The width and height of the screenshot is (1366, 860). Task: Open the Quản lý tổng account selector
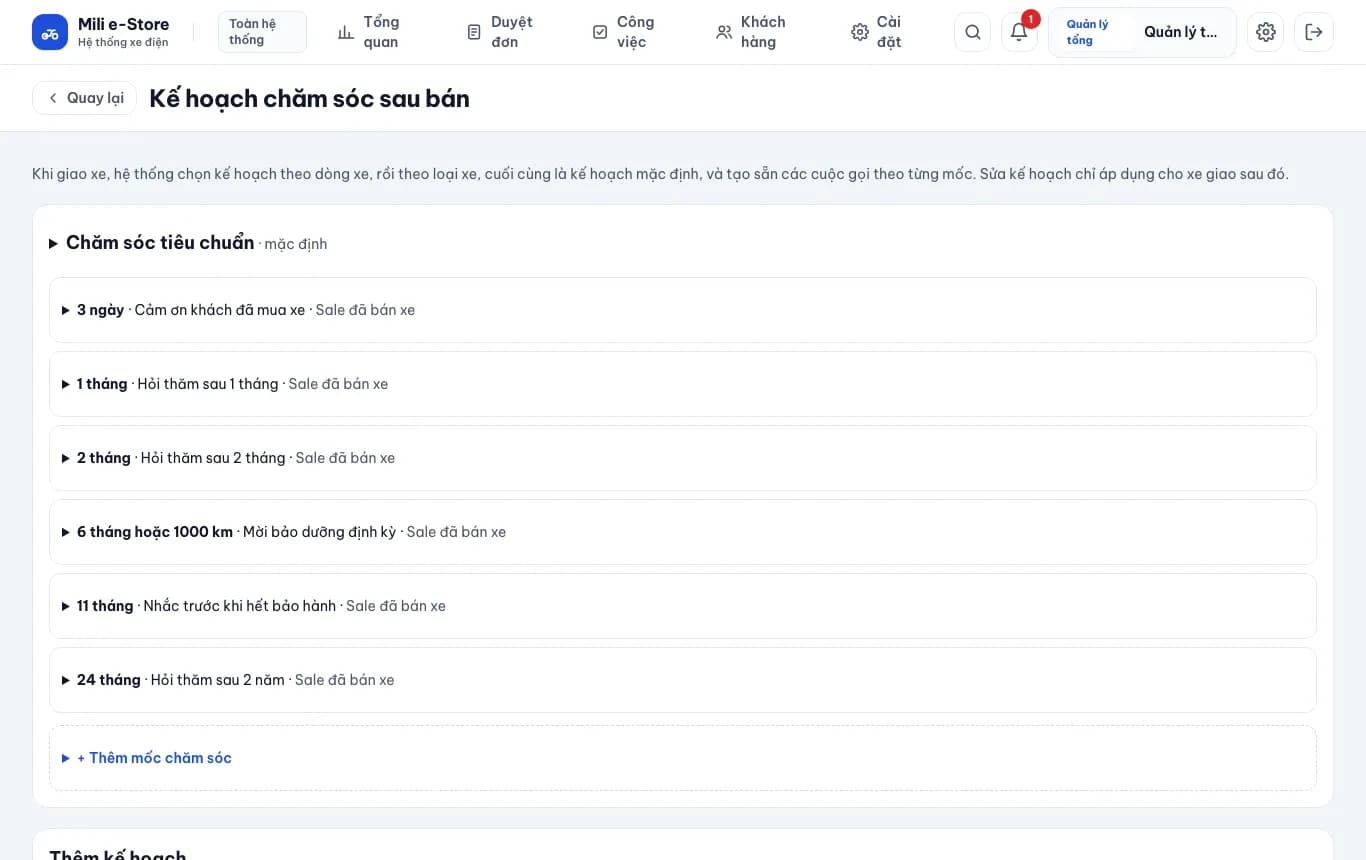(x=1142, y=32)
